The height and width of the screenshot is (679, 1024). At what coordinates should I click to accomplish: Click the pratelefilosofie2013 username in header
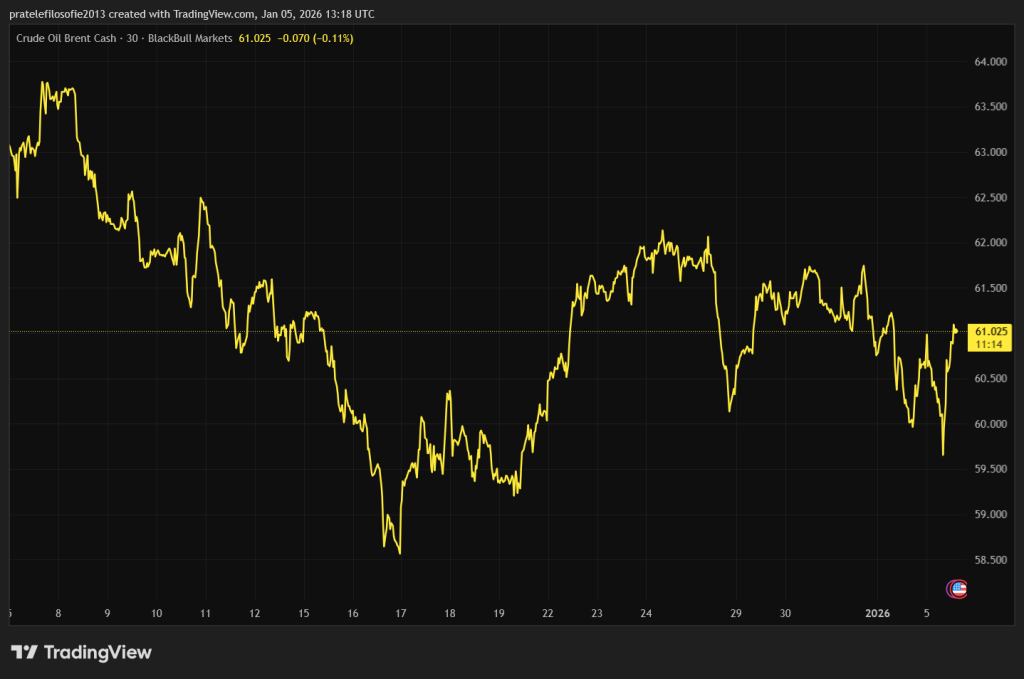click(x=58, y=12)
